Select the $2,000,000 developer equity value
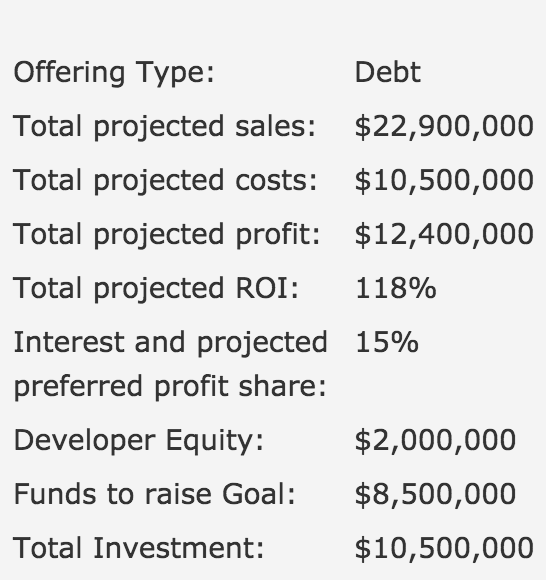The width and height of the screenshot is (554, 580). click(x=435, y=441)
